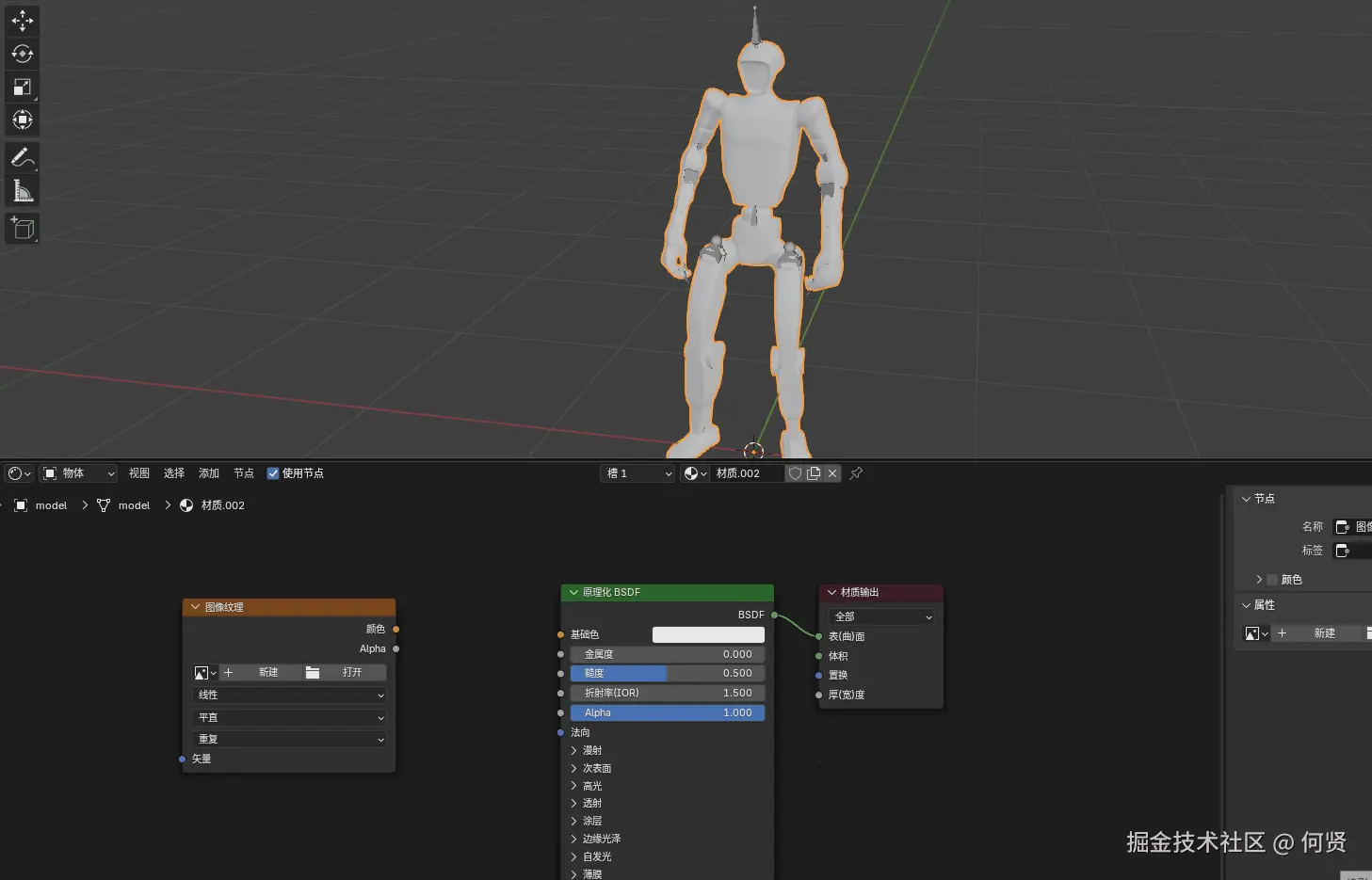Select the Measure tool
The image size is (1372, 880).
(22, 192)
